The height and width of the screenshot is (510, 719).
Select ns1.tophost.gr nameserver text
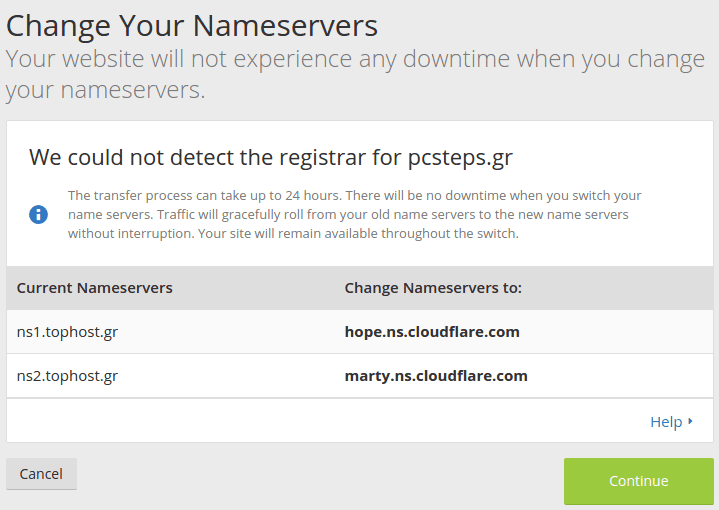(67, 332)
